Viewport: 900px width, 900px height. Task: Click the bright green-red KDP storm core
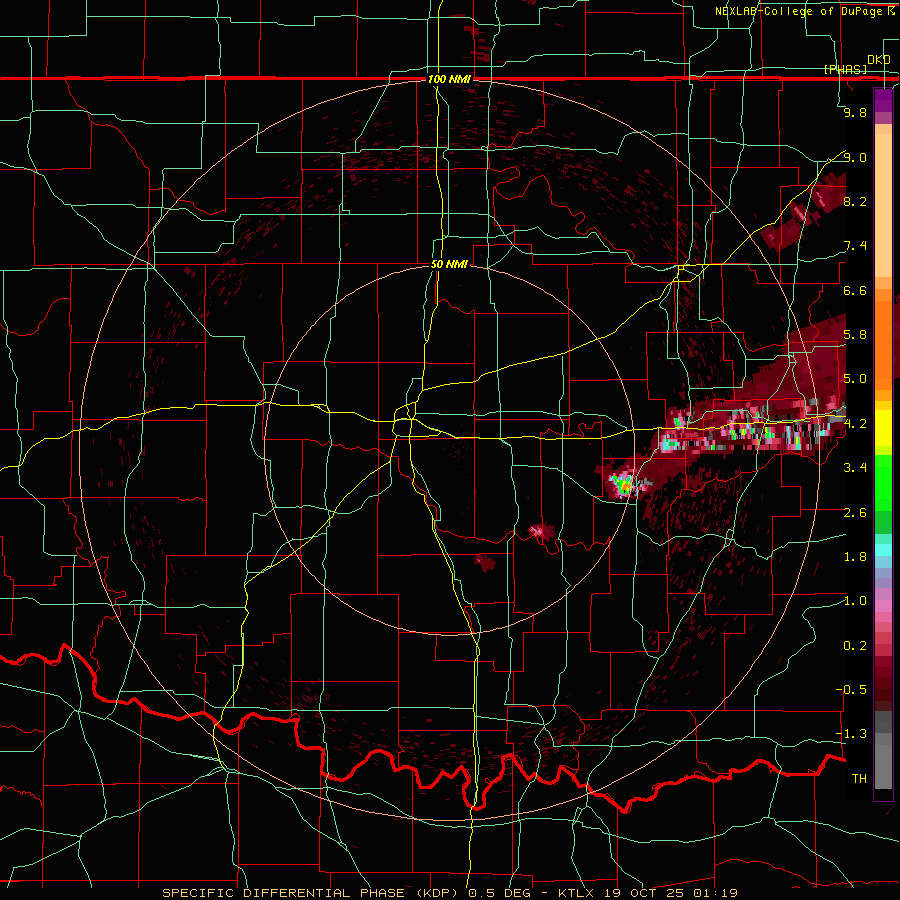(623, 486)
